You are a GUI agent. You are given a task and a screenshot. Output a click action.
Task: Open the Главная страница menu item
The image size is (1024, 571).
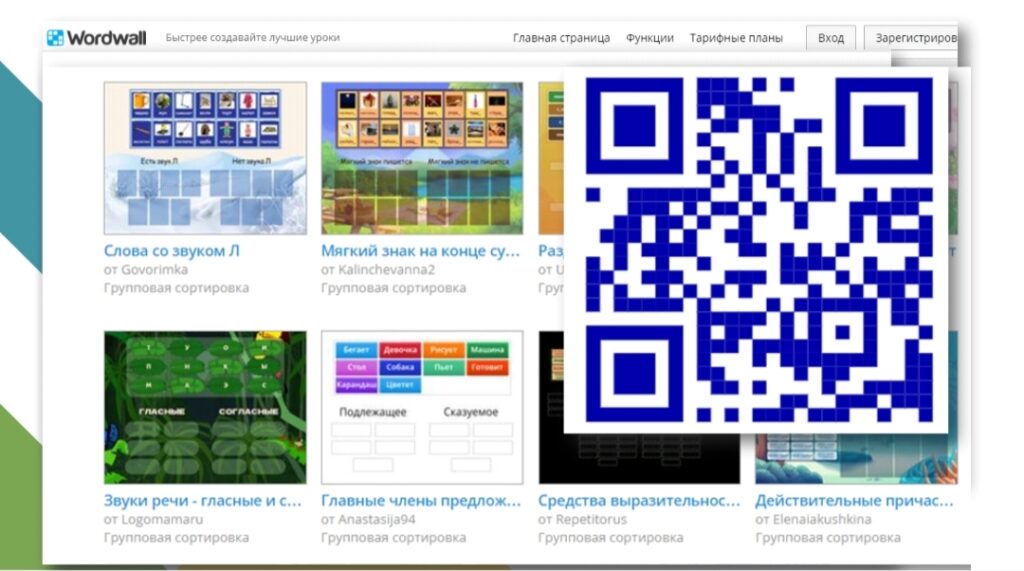coord(561,38)
